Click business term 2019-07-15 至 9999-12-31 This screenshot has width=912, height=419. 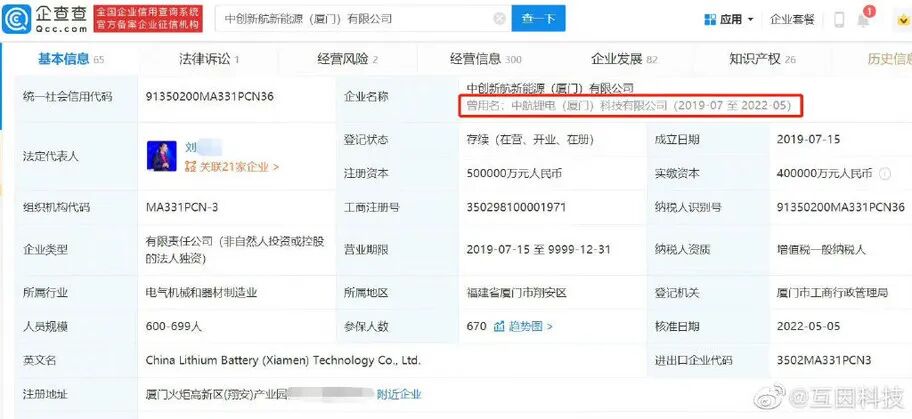coord(539,250)
